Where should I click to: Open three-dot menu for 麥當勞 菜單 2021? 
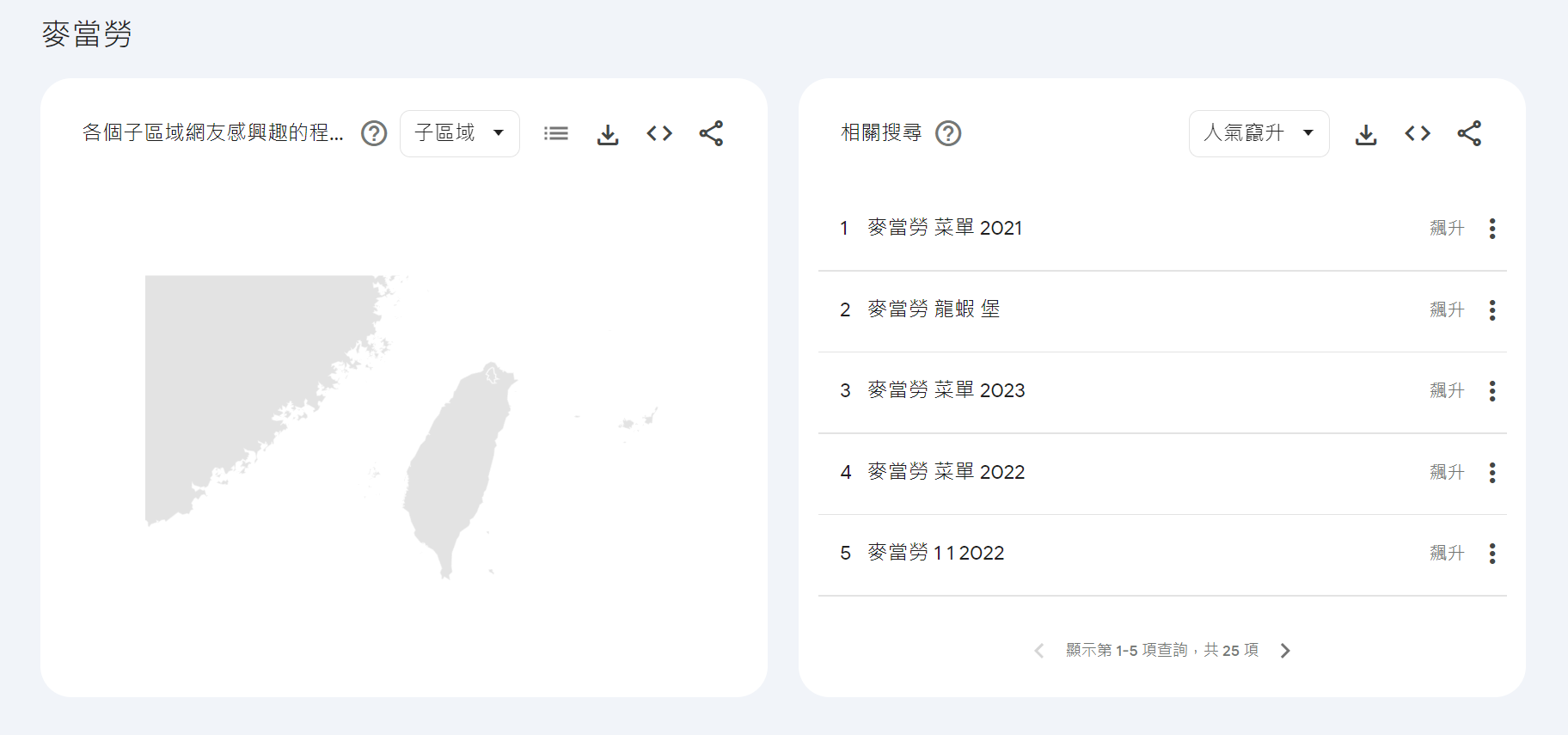[x=1492, y=228]
